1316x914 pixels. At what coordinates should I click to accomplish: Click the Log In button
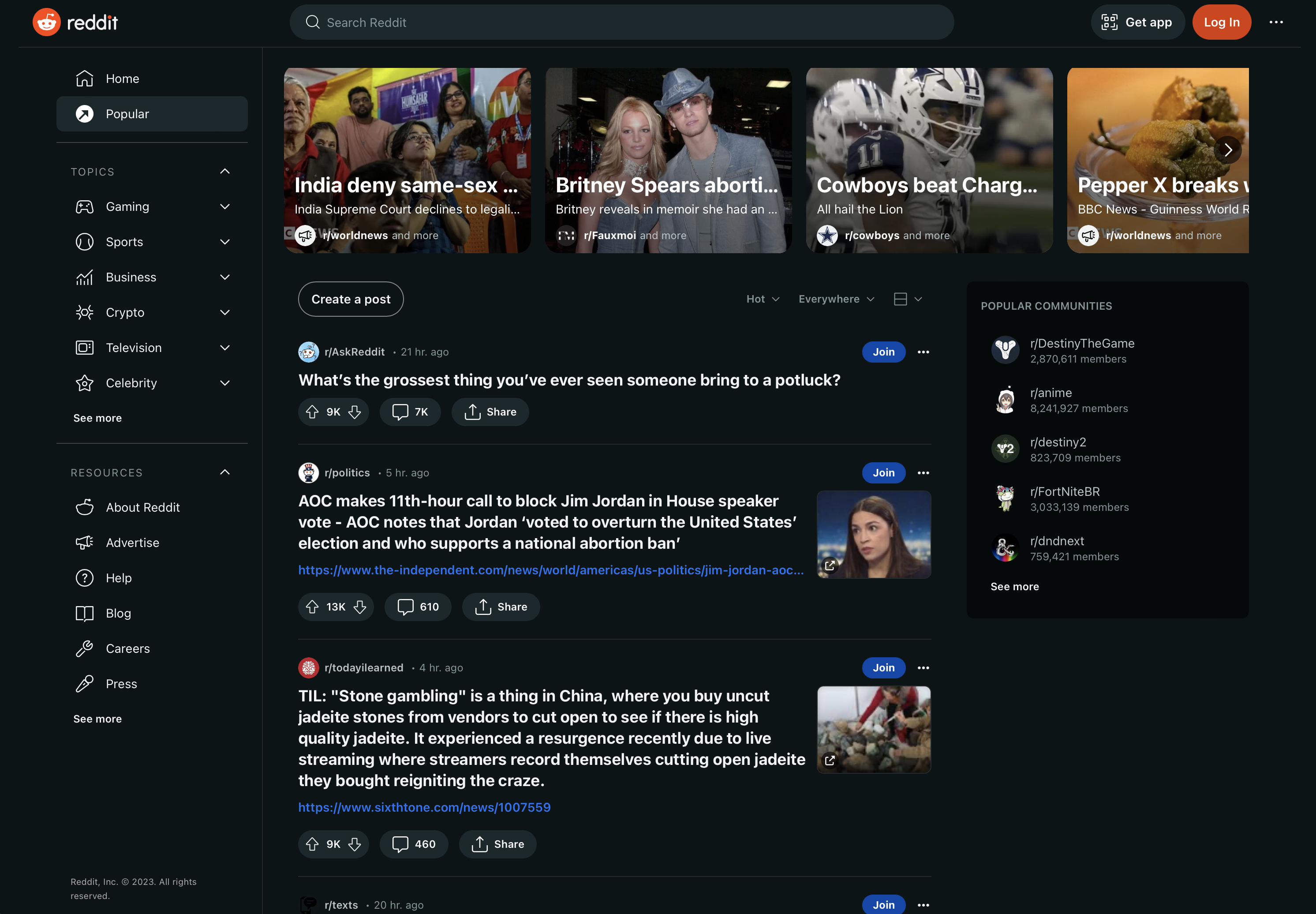pyautogui.click(x=1222, y=22)
